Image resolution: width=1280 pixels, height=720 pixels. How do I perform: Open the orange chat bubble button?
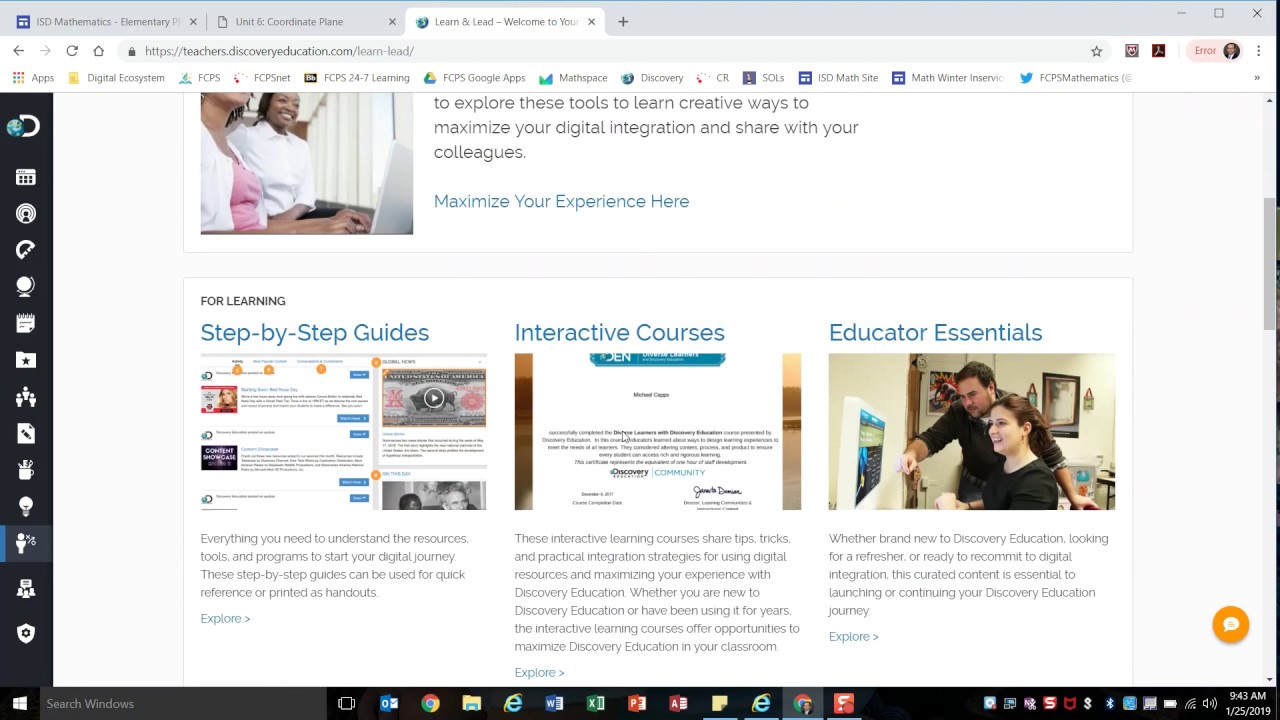click(1231, 625)
